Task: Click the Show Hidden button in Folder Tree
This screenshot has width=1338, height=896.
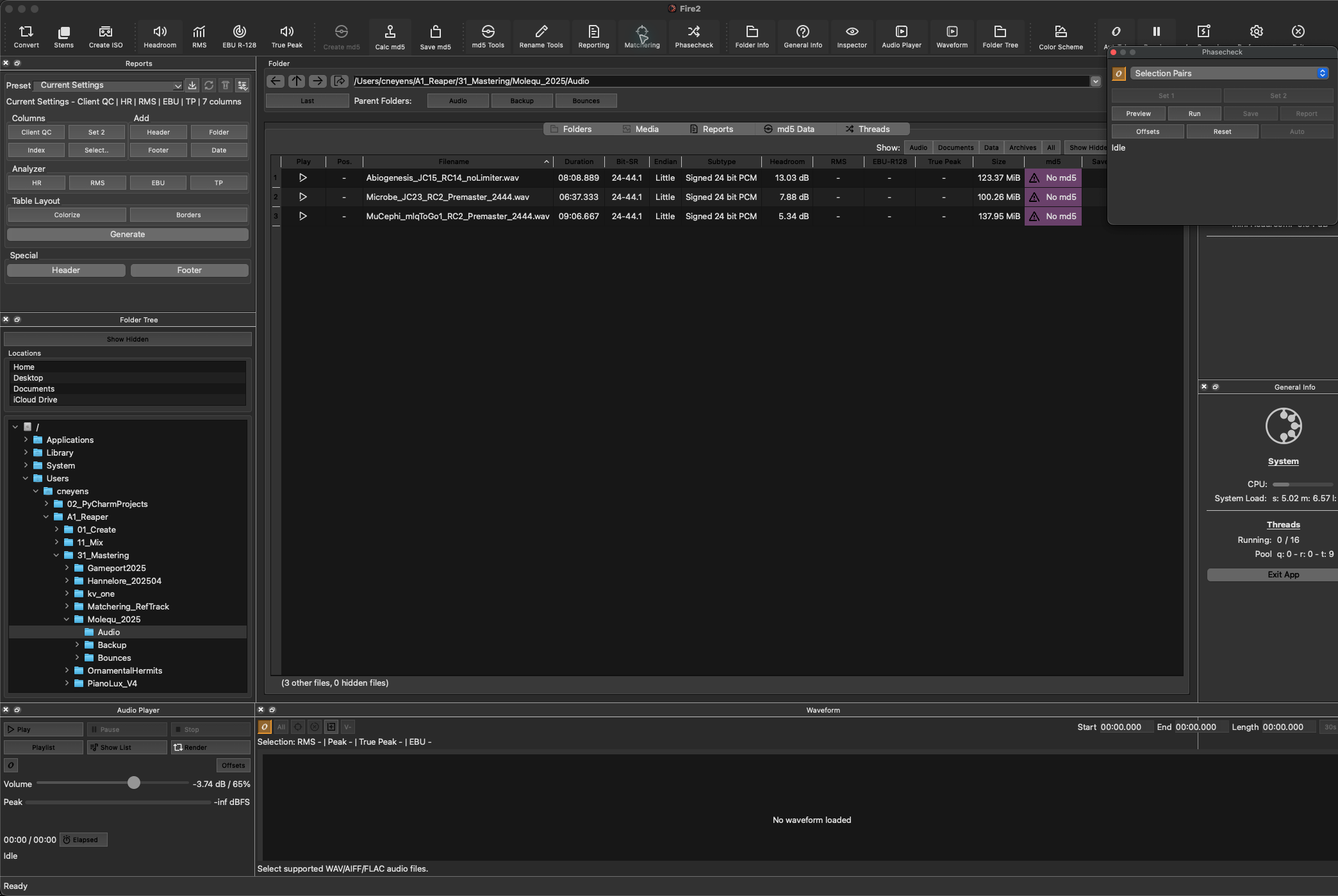Action: [x=128, y=339]
